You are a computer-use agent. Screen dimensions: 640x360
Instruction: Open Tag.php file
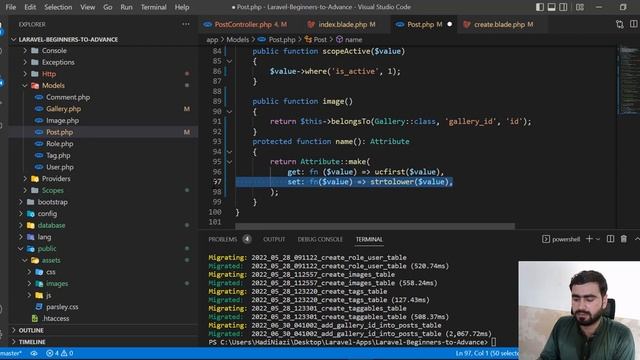58,156
